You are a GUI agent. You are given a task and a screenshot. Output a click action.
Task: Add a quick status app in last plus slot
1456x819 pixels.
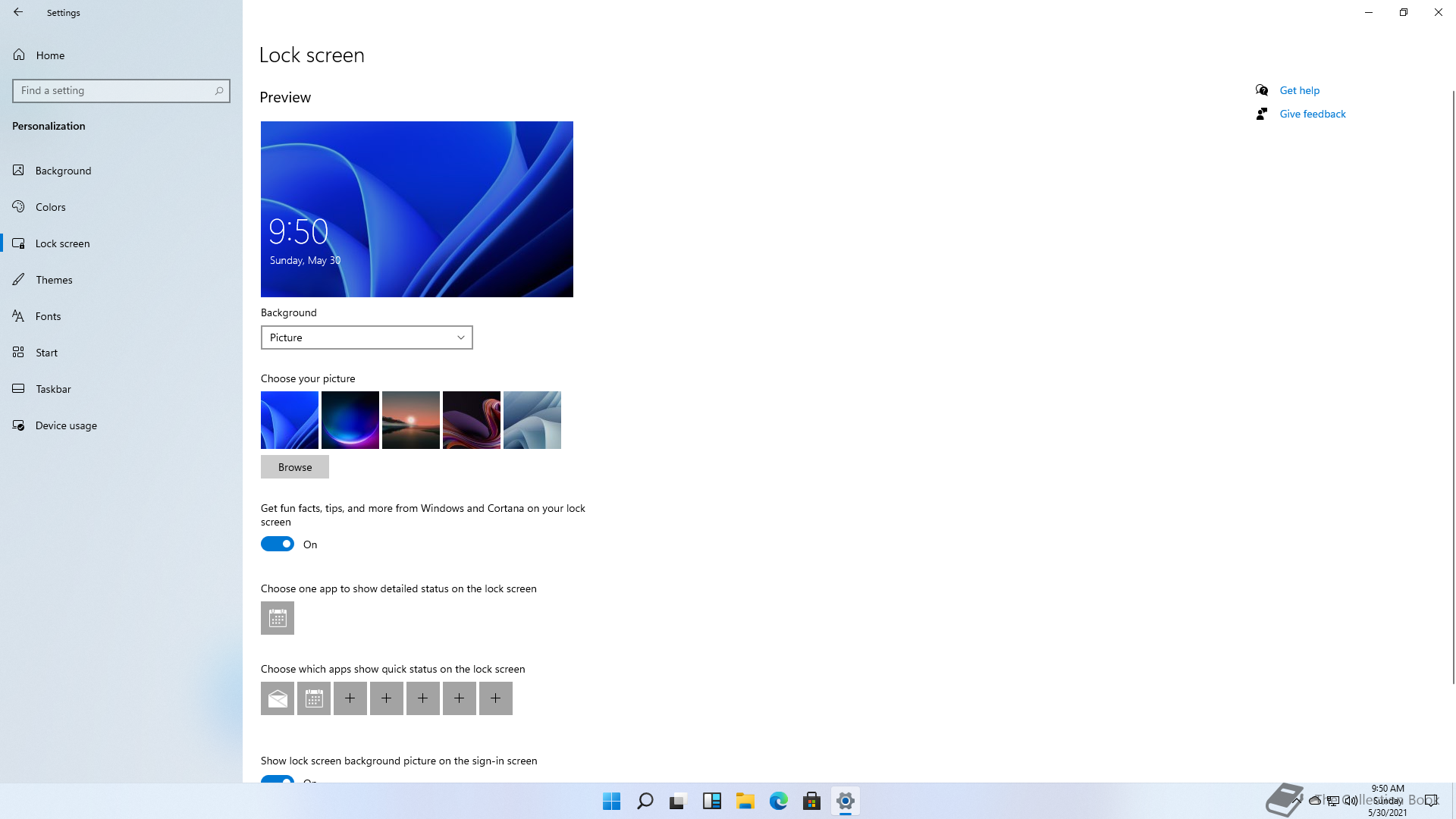coord(496,698)
